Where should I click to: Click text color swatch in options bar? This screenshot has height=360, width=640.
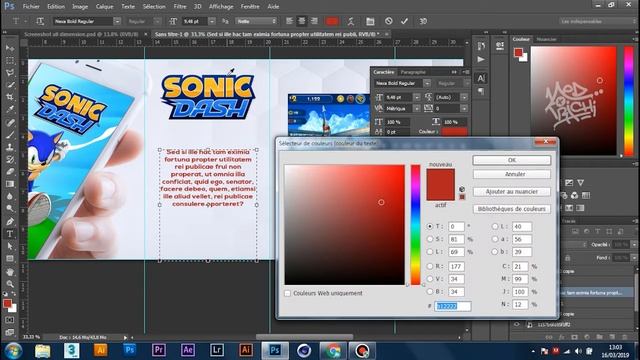[332, 21]
